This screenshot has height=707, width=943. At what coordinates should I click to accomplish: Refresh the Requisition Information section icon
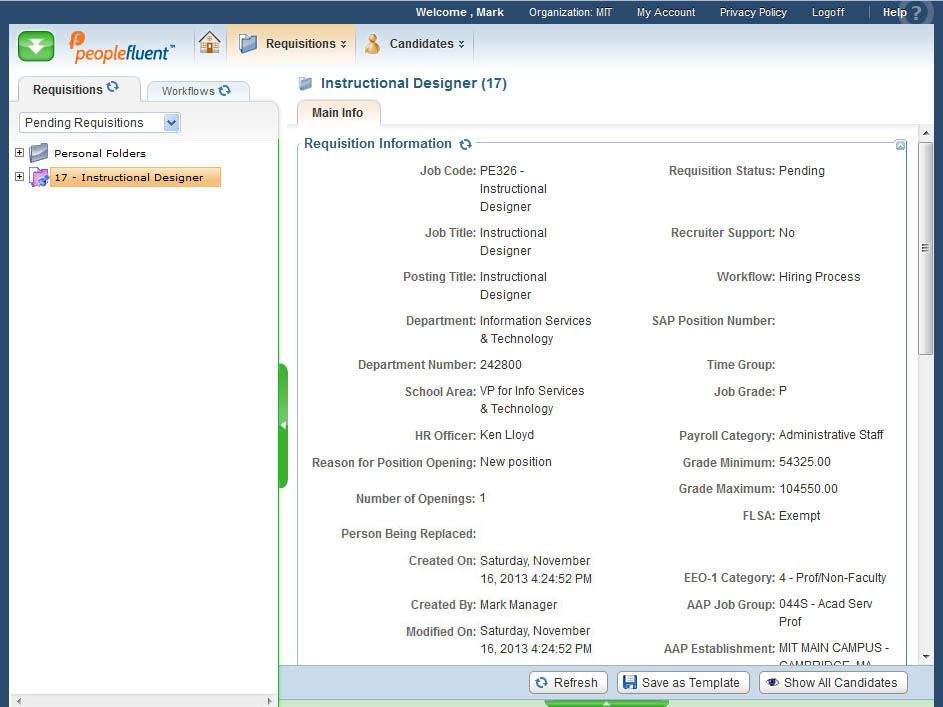pyautogui.click(x=465, y=144)
